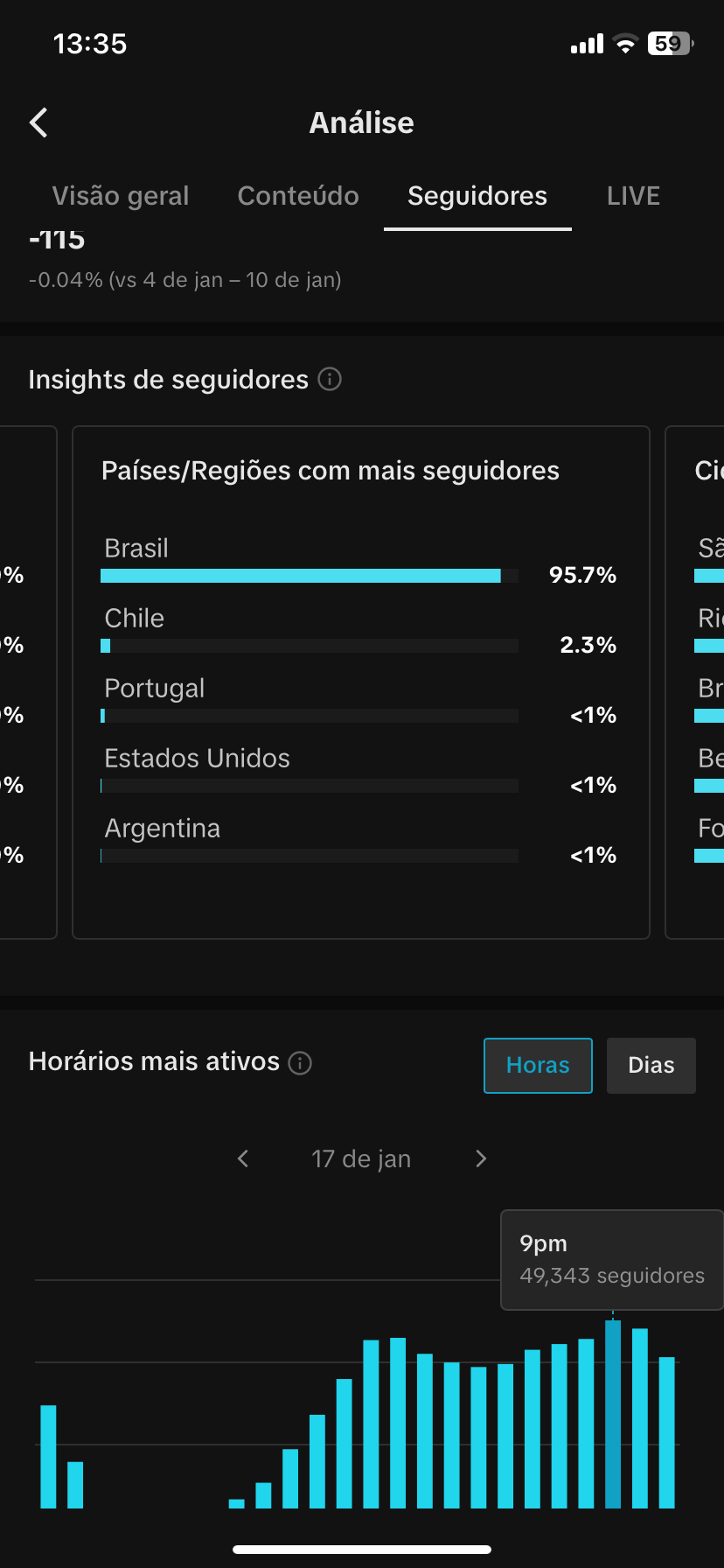The width and height of the screenshot is (724, 1568).
Task: Tap the cellular signal bars icon
Action: tap(587, 44)
